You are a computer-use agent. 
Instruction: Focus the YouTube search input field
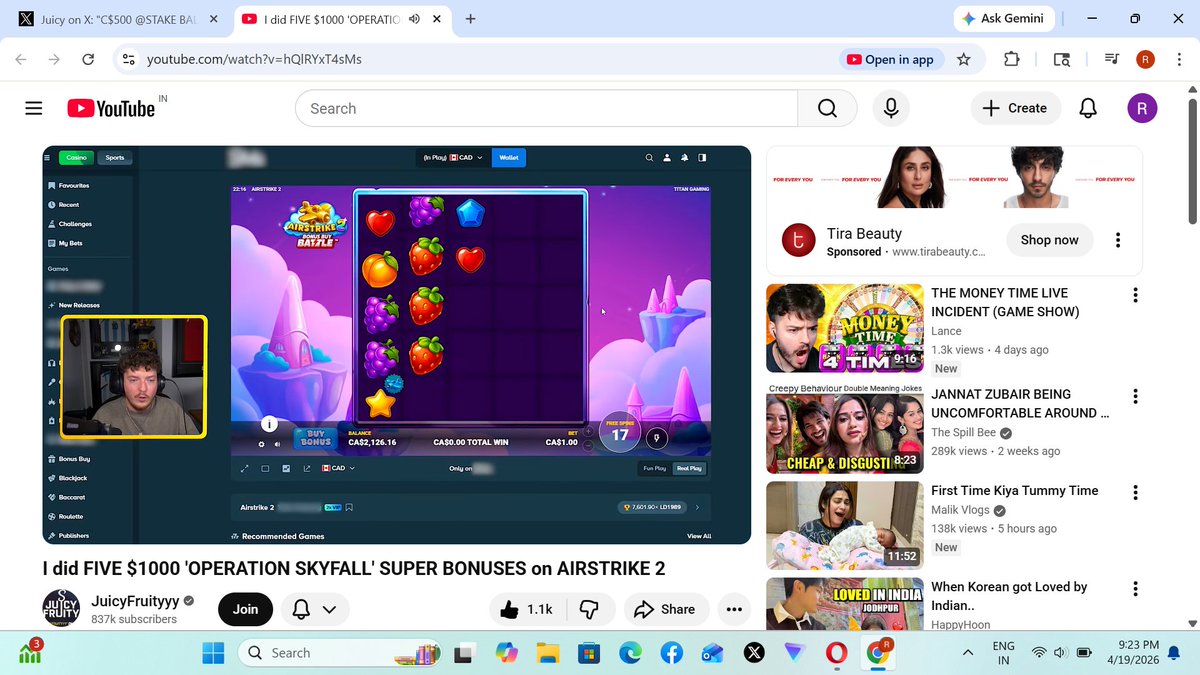(x=546, y=108)
